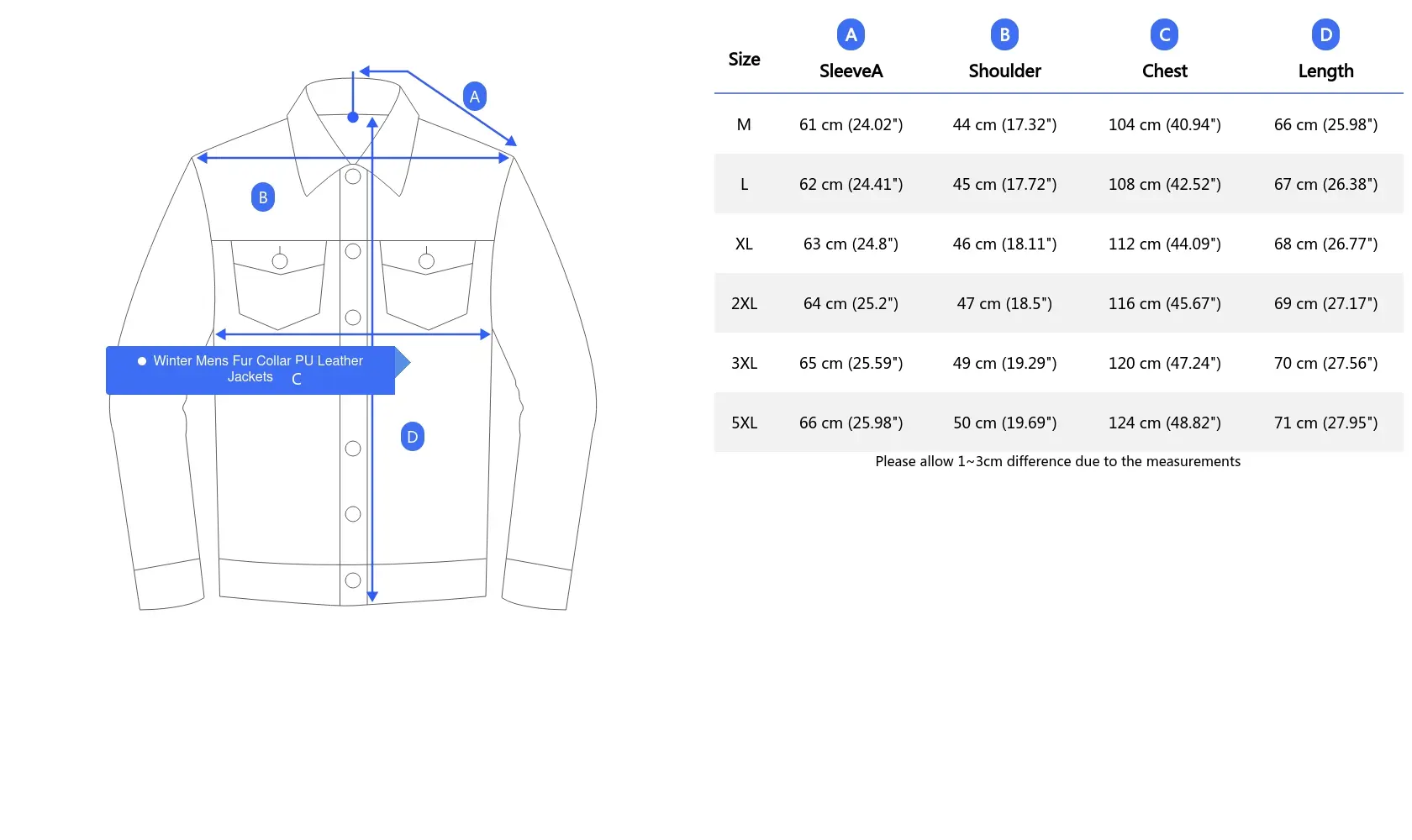
Task: Select the 2XL size row label
Action: 744,303
